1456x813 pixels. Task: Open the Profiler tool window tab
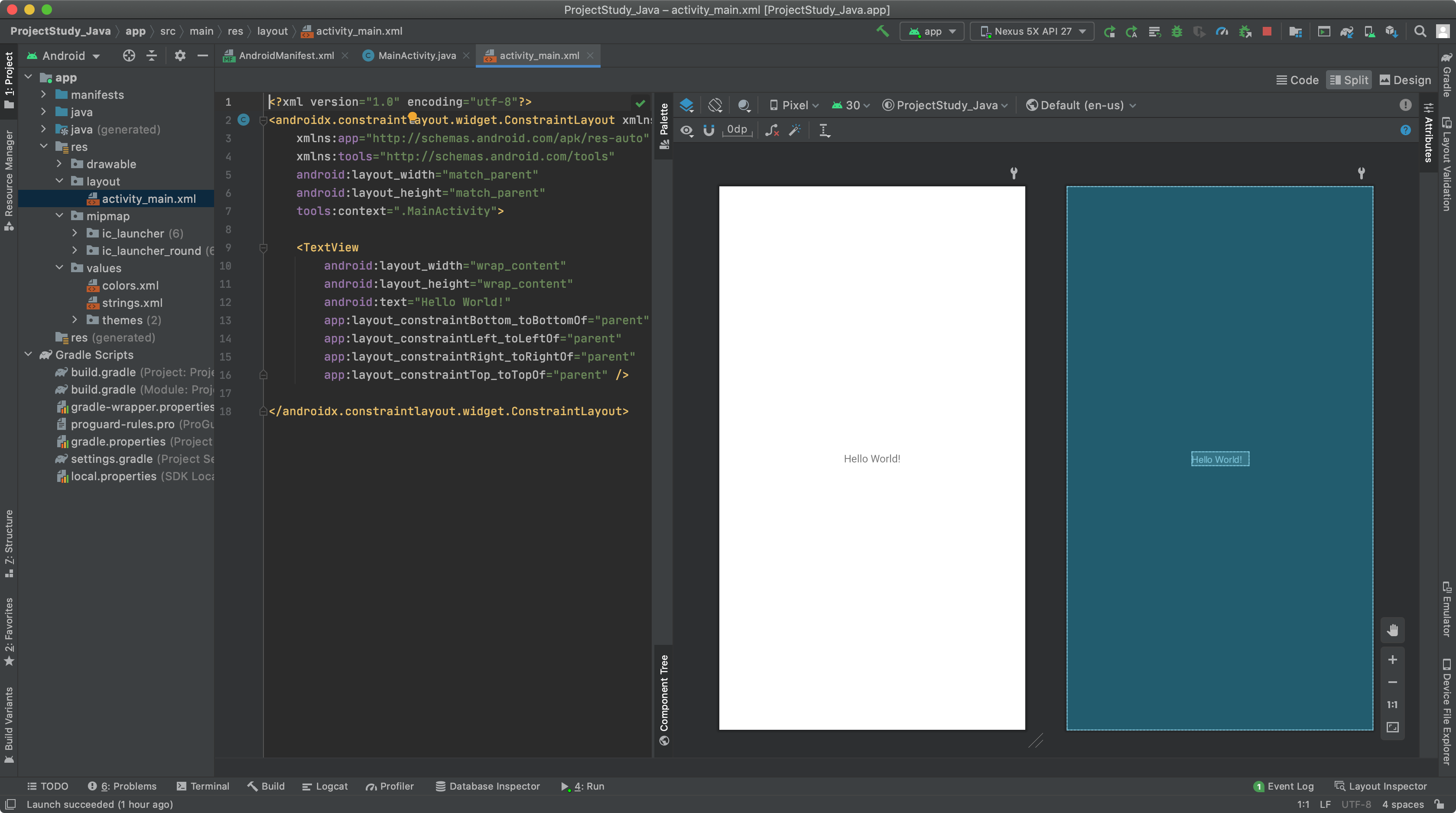coord(390,786)
